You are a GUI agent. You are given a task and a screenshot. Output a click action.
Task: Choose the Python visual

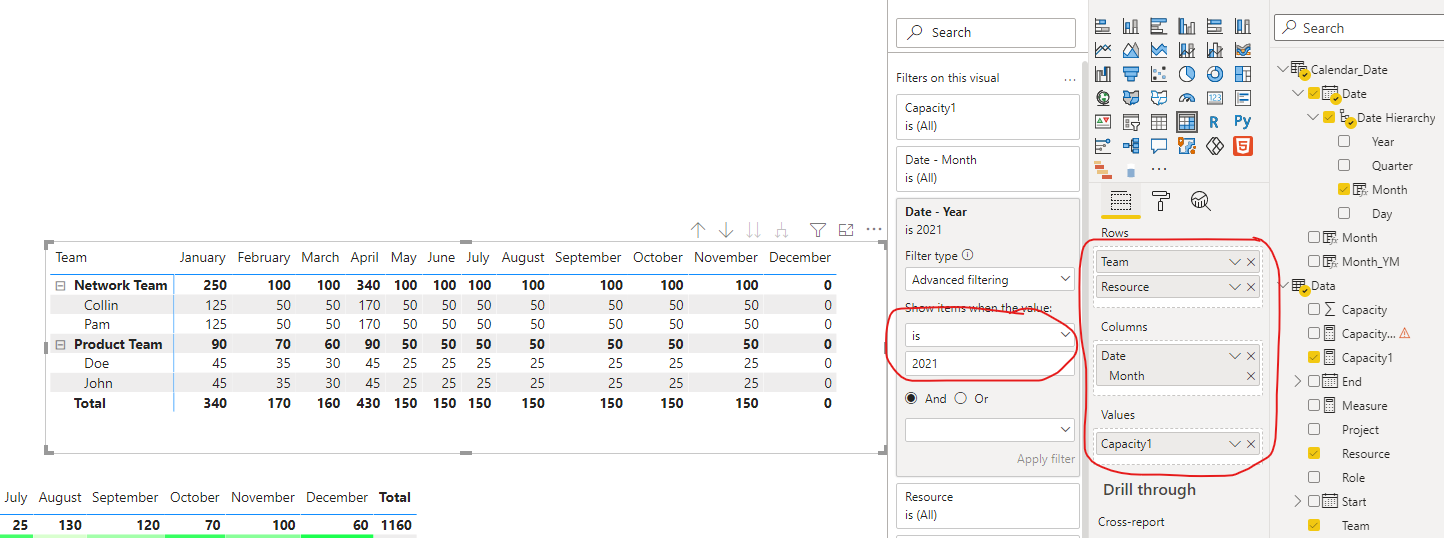pos(1243,122)
